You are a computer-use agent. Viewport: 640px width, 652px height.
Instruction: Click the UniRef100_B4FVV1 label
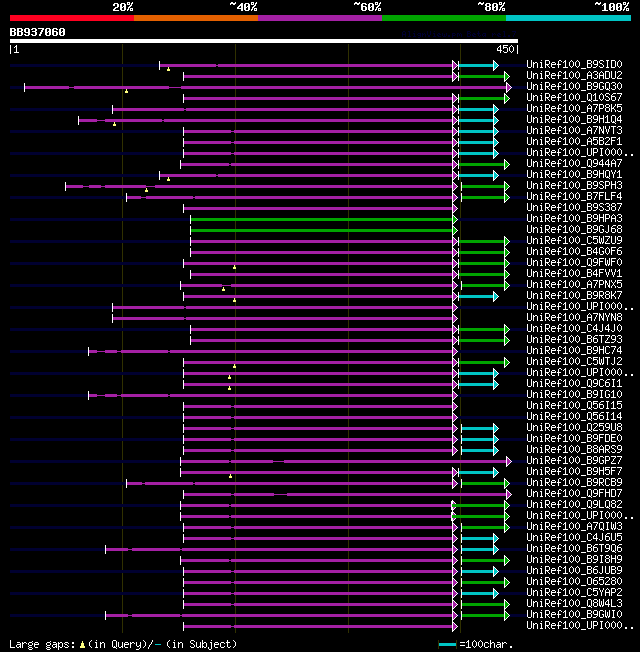coord(574,274)
